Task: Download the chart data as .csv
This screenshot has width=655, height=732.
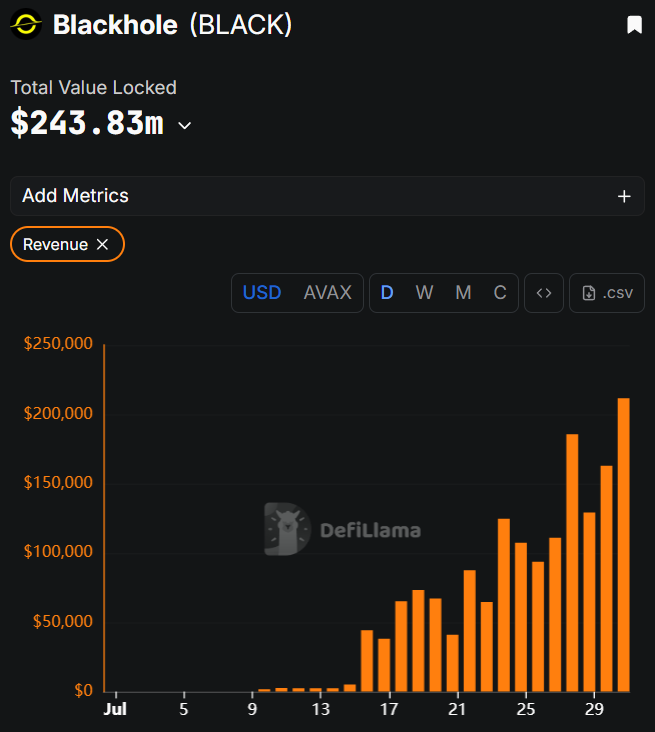Action: [x=607, y=293]
